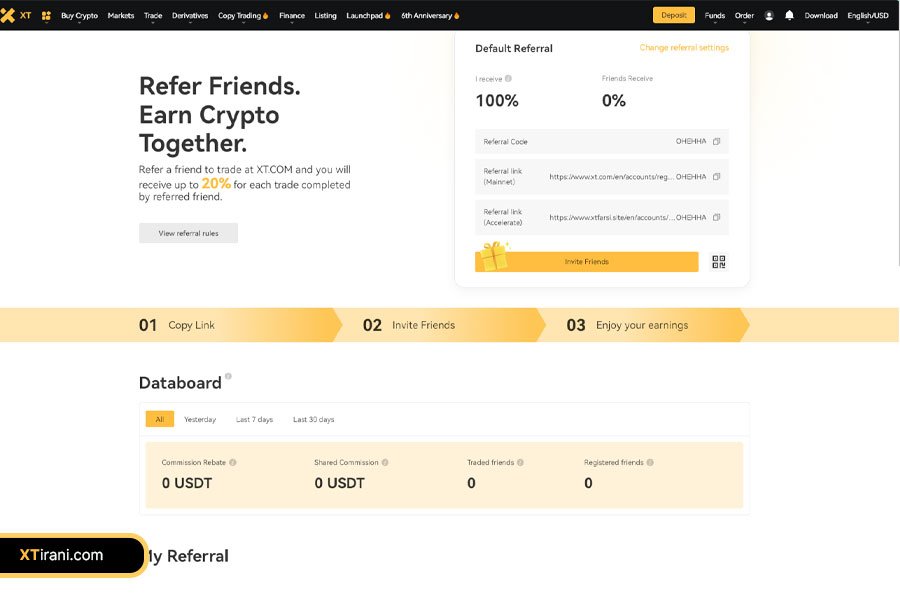Show the Commission Rebate info tooltip

pyautogui.click(x=233, y=463)
